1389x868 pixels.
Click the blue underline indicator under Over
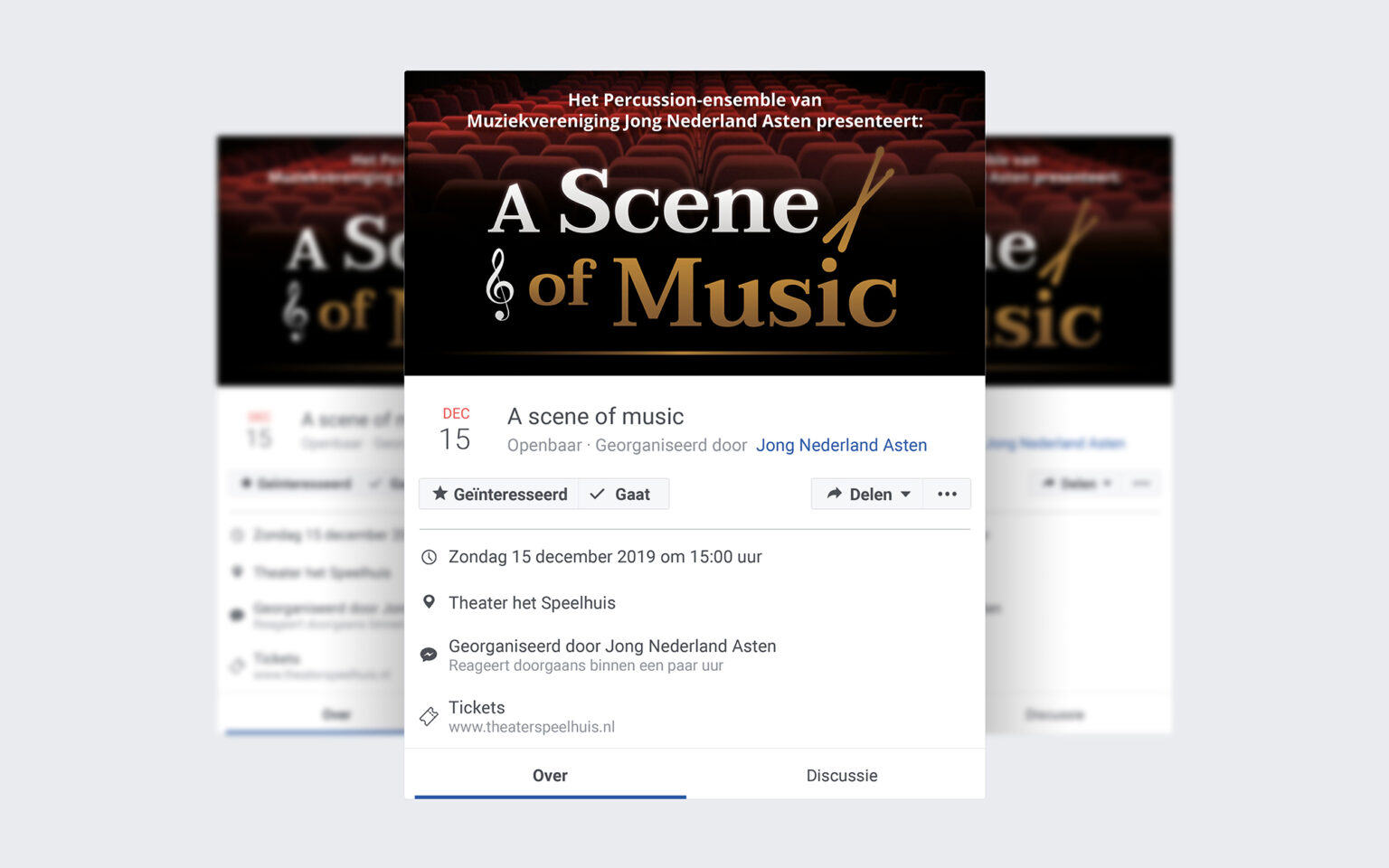(x=549, y=795)
